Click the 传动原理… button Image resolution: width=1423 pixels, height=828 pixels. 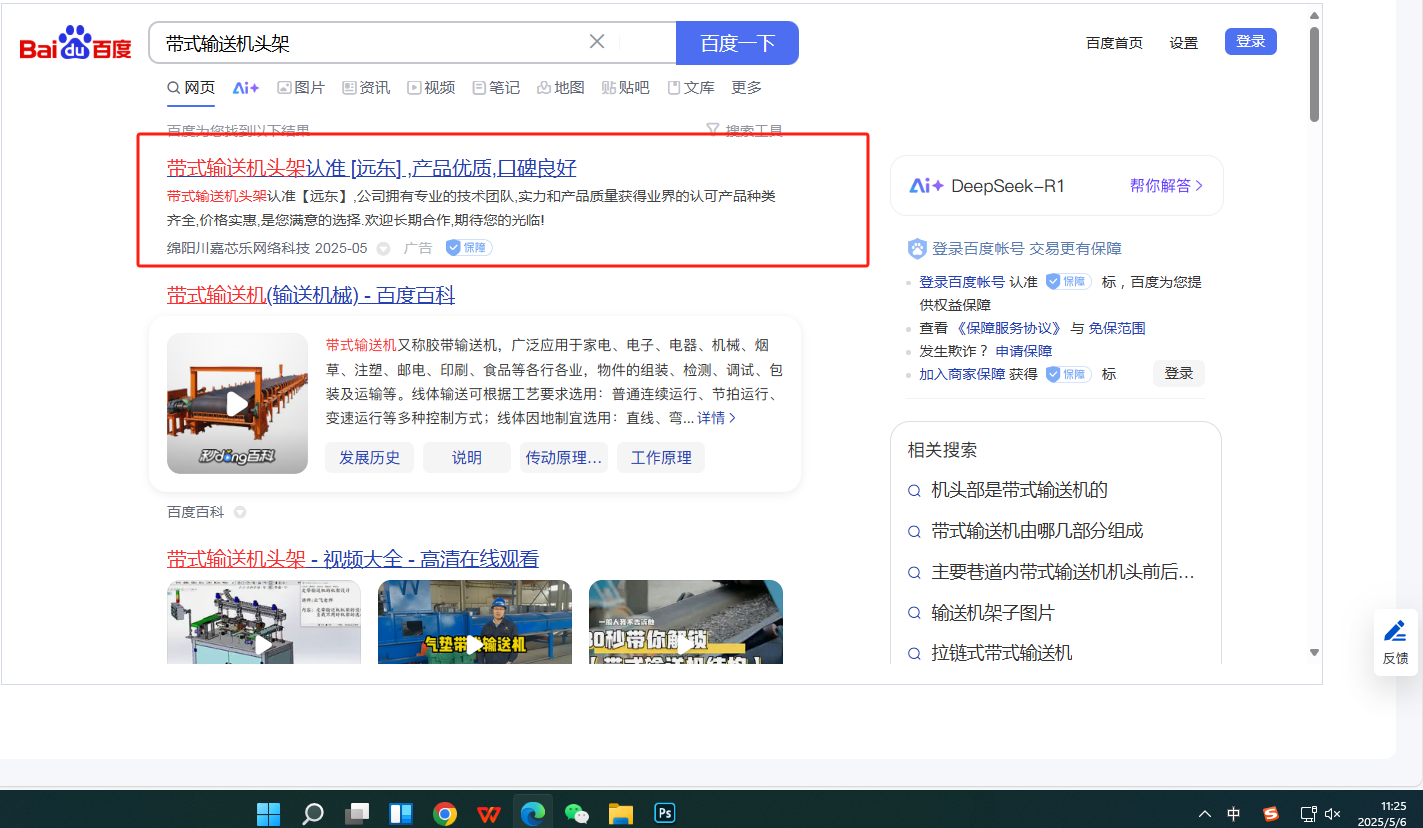click(564, 458)
